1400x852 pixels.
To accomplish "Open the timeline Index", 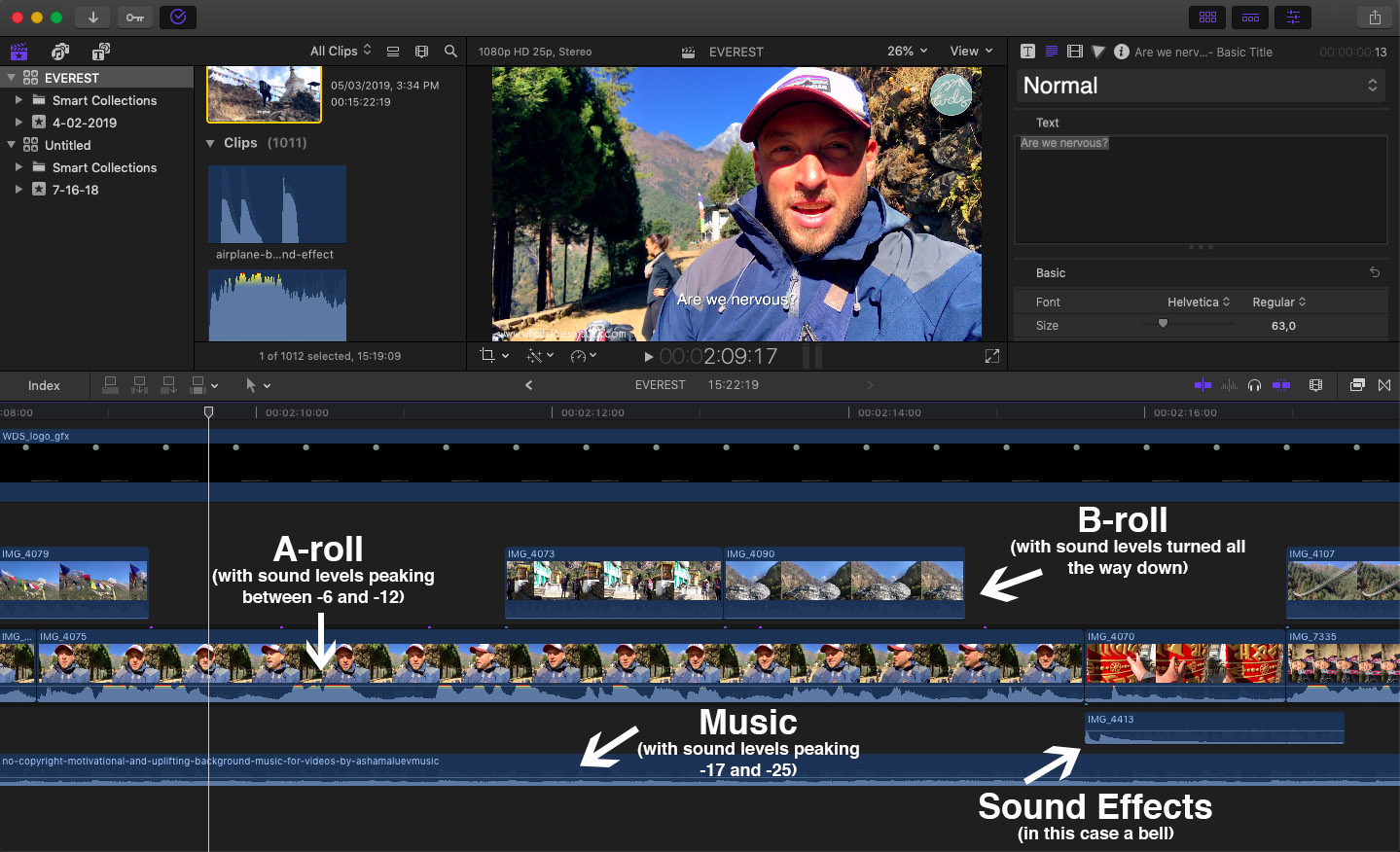I will 44,386.
